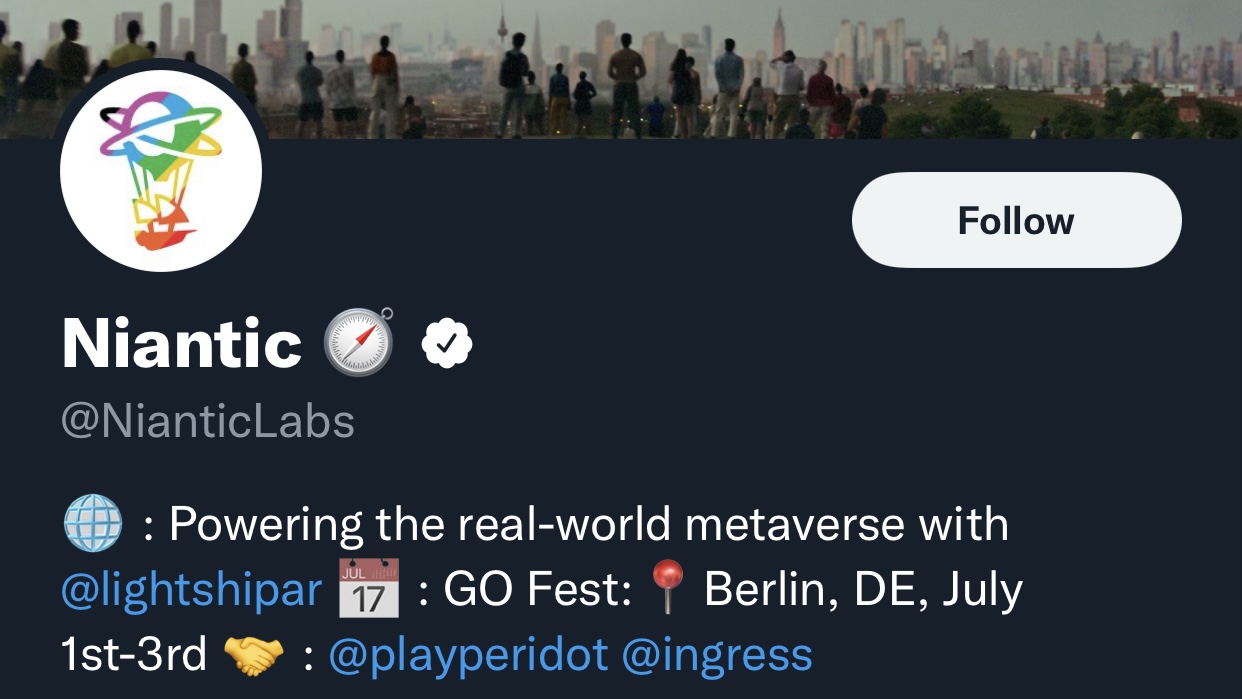Click the TV tower in header photo
Image resolution: width=1242 pixels, height=699 pixels.
pos(503,25)
